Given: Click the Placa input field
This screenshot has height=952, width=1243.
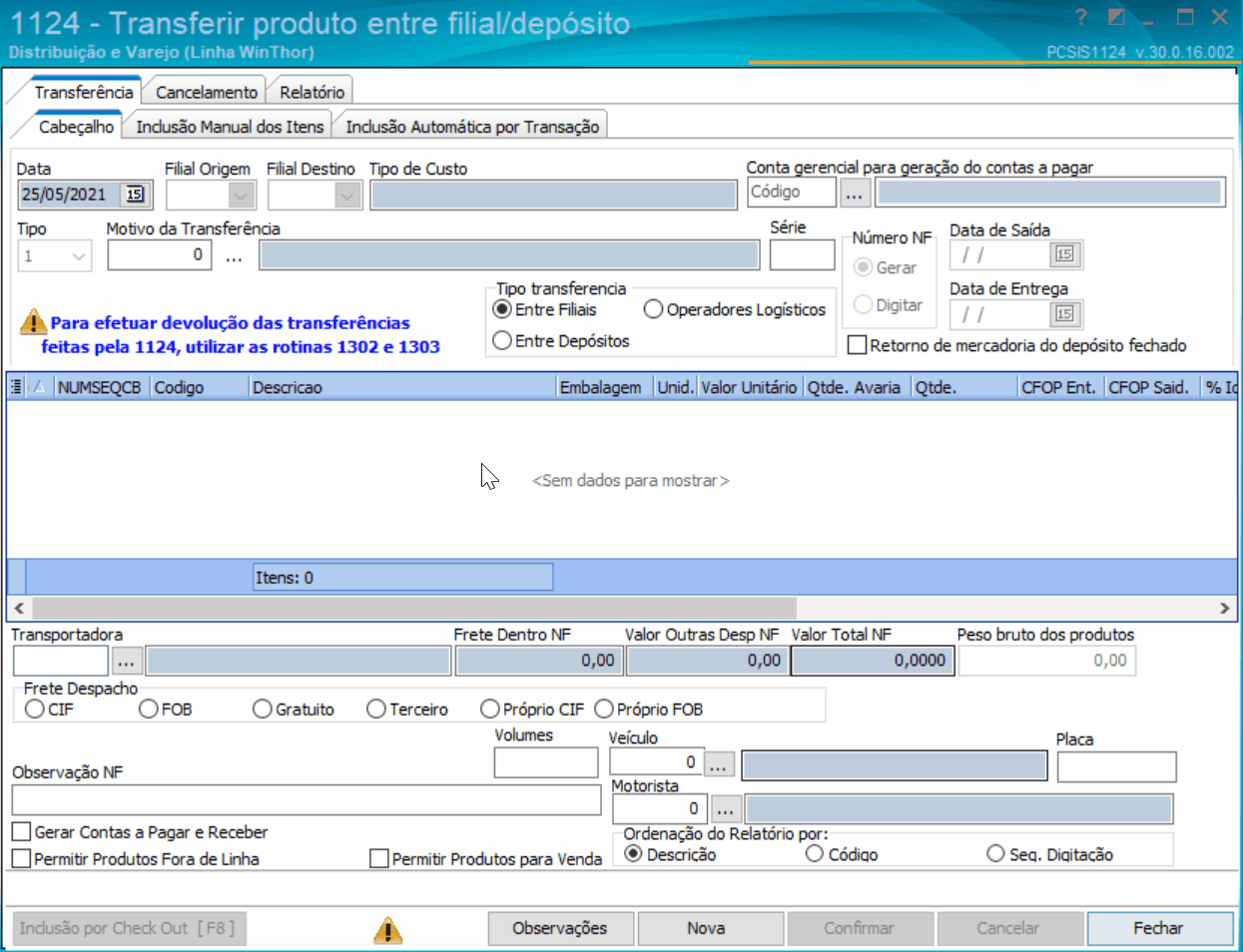Looking at the screenshot, I should 1116,766.
